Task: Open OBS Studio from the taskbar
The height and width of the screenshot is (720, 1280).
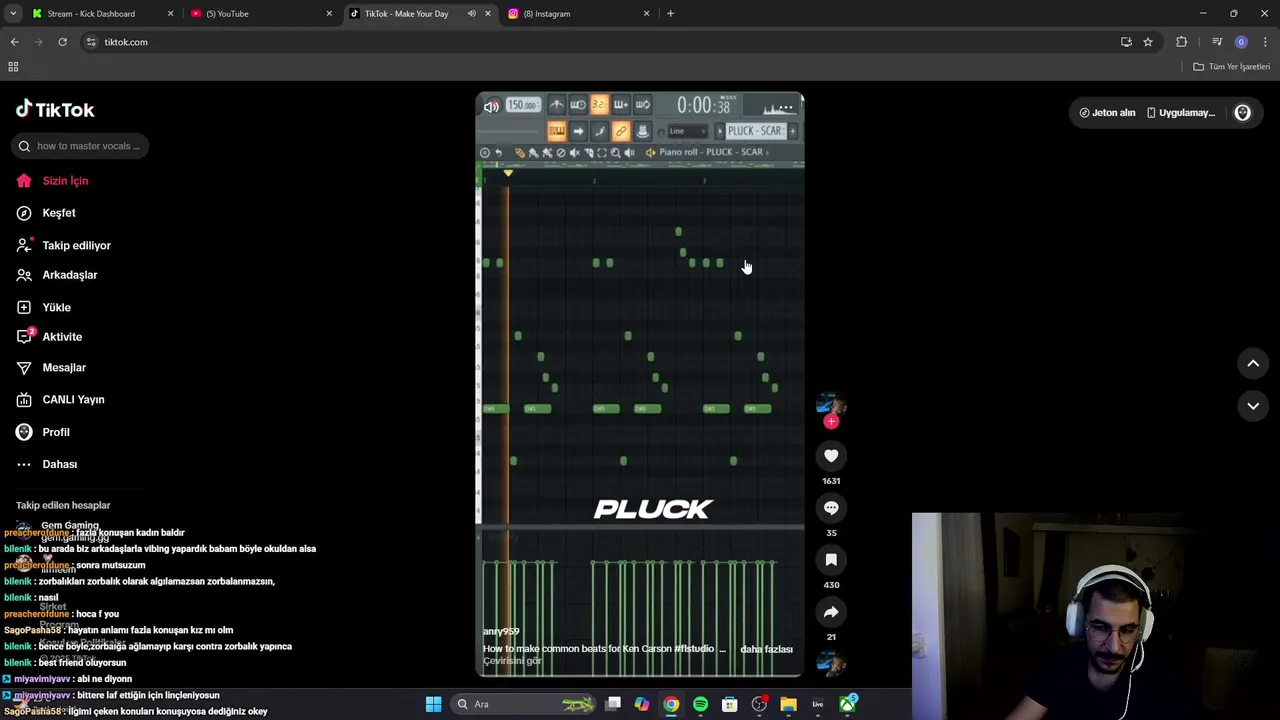Action: point(759,704)
